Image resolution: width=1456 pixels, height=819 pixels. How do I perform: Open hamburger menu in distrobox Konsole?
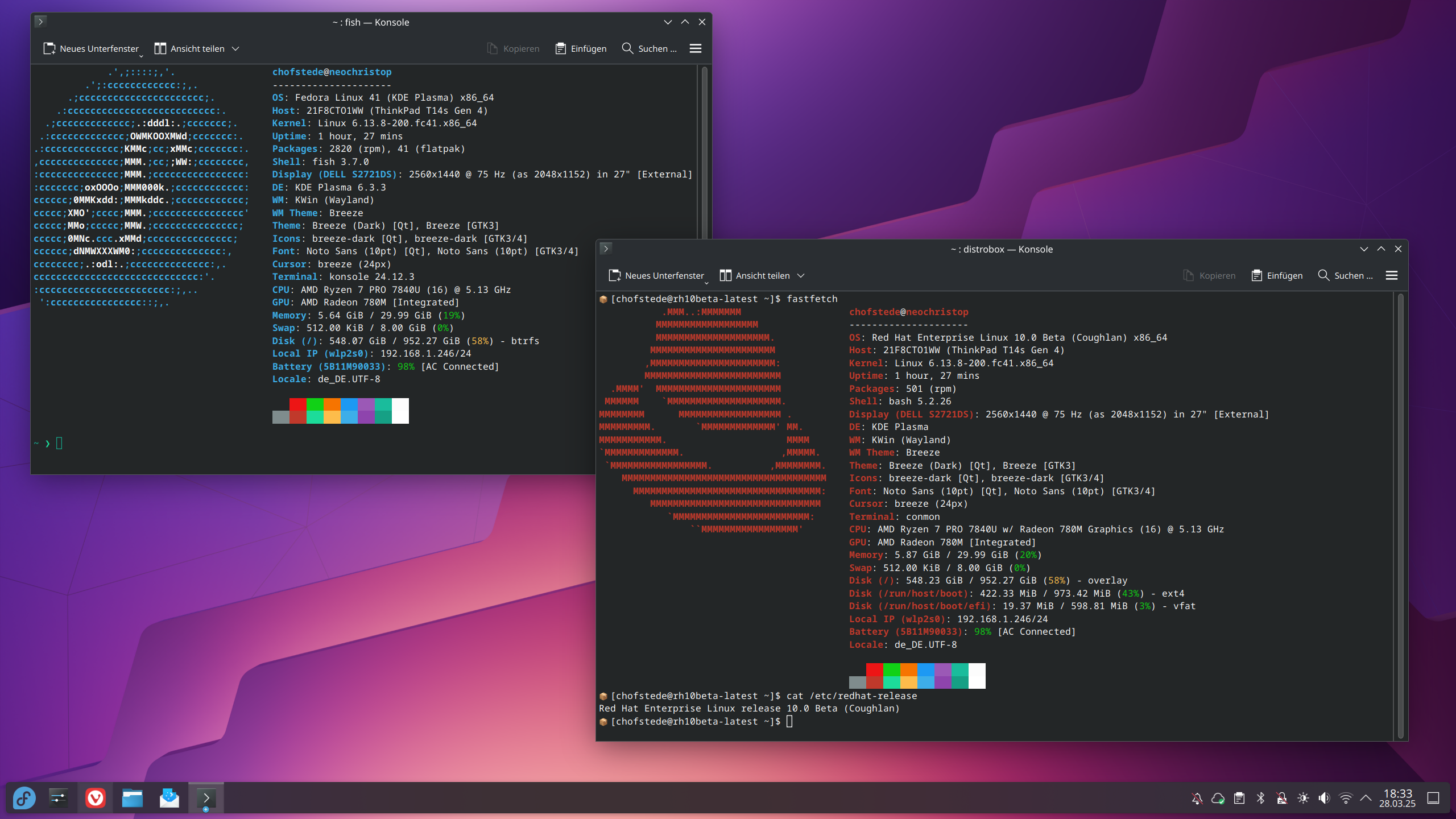(x=1391, y=275)
